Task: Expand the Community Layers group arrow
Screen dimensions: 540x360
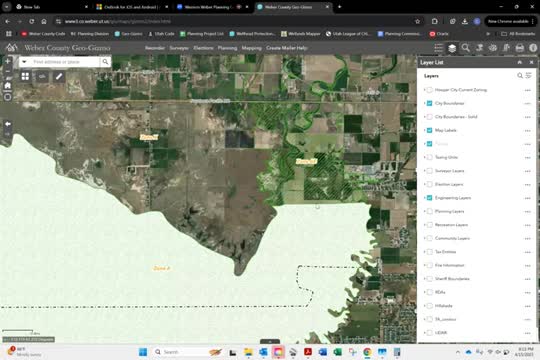Action: coord(424,238)
